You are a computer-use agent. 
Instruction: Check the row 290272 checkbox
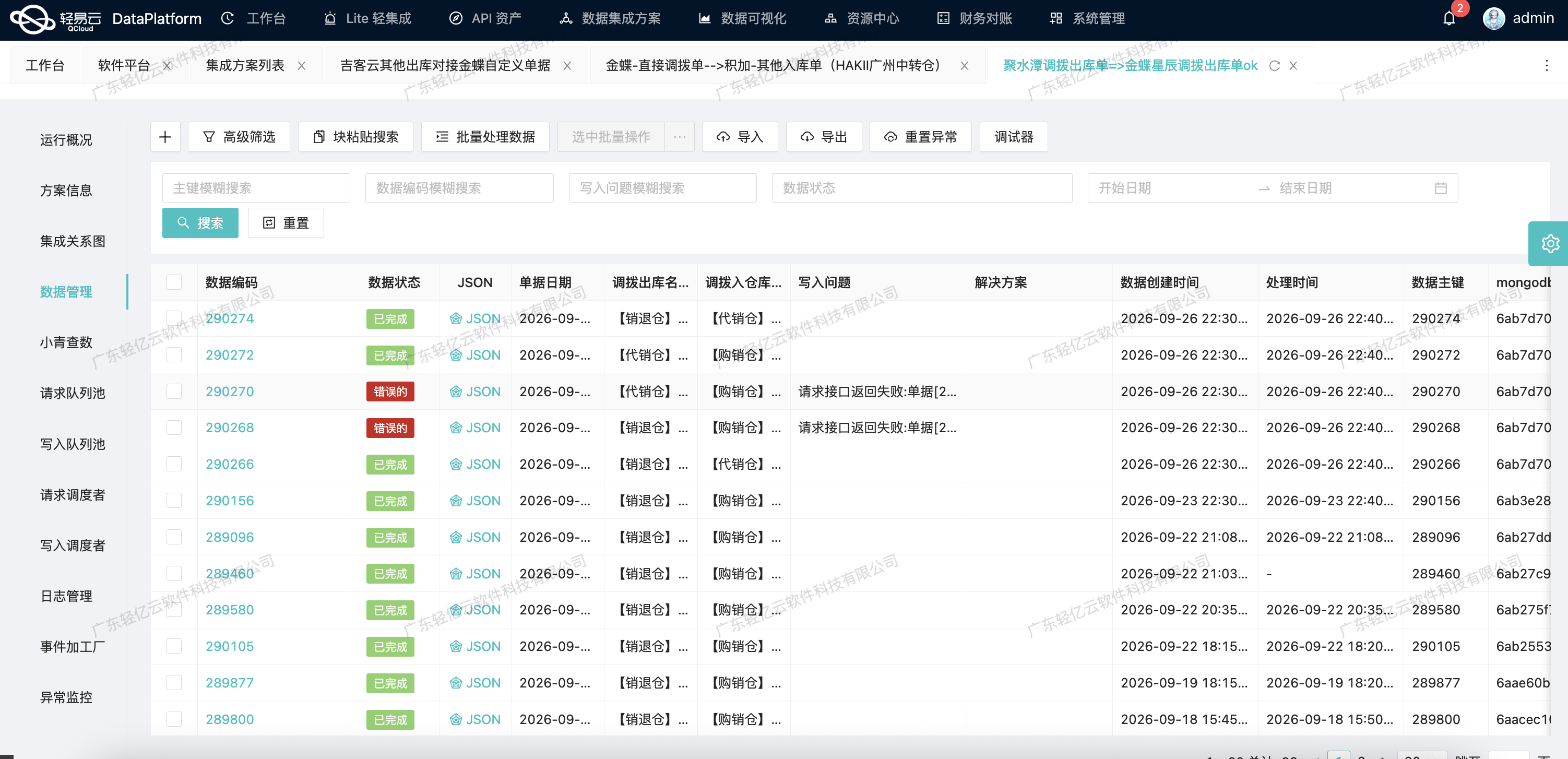(174, 355)
